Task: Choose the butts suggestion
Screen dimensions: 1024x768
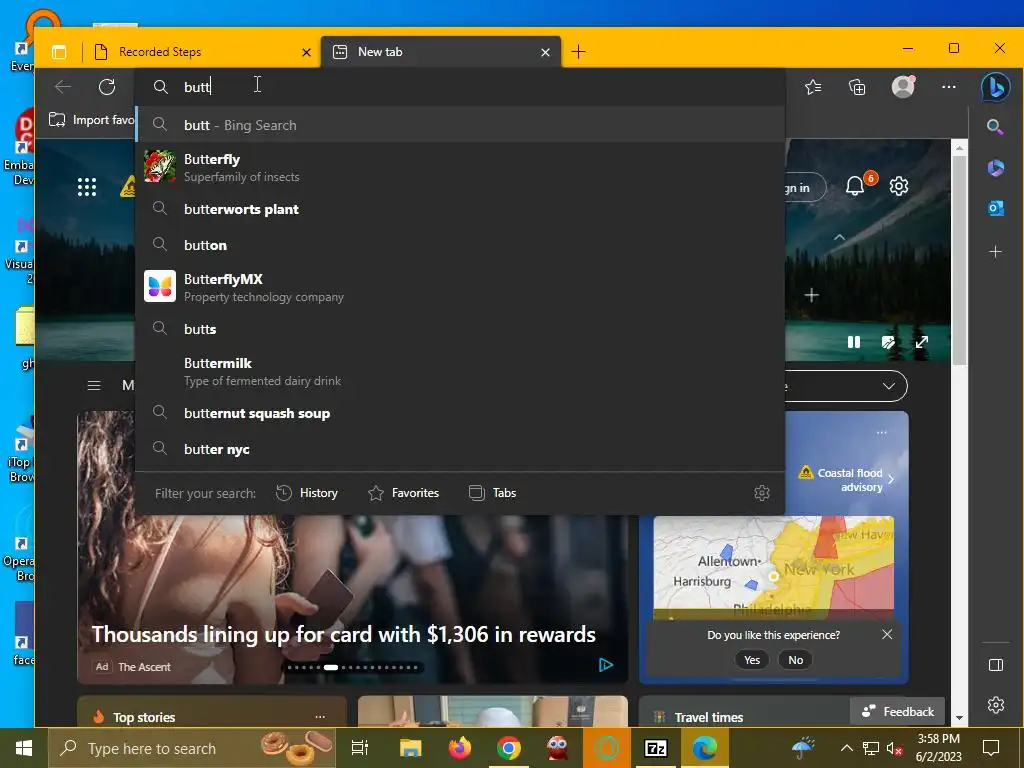Action: point(460,329)
